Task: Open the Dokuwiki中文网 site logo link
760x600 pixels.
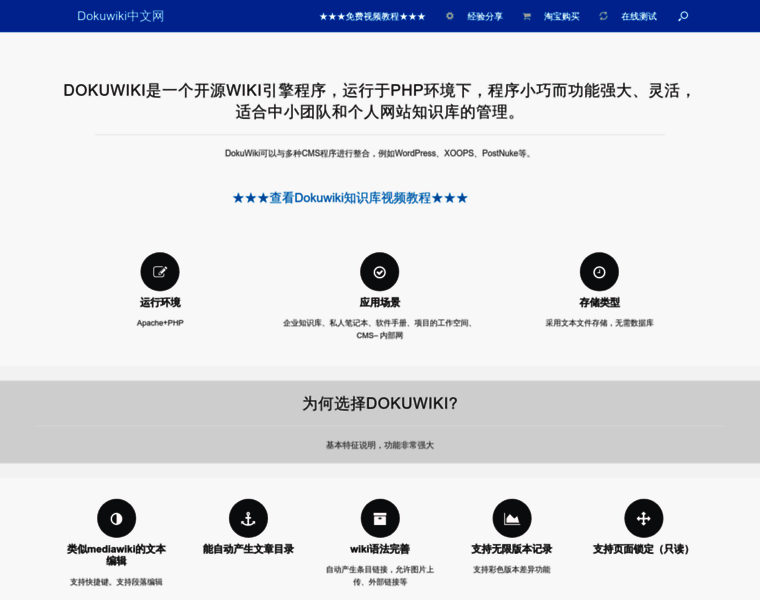Action: [x=120, y=16]
